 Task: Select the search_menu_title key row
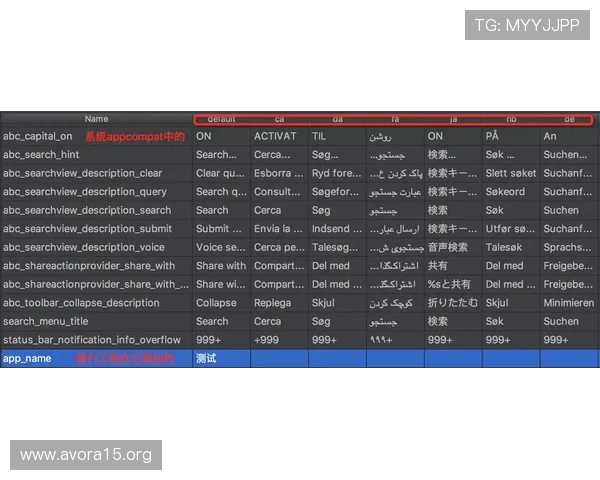46,322
